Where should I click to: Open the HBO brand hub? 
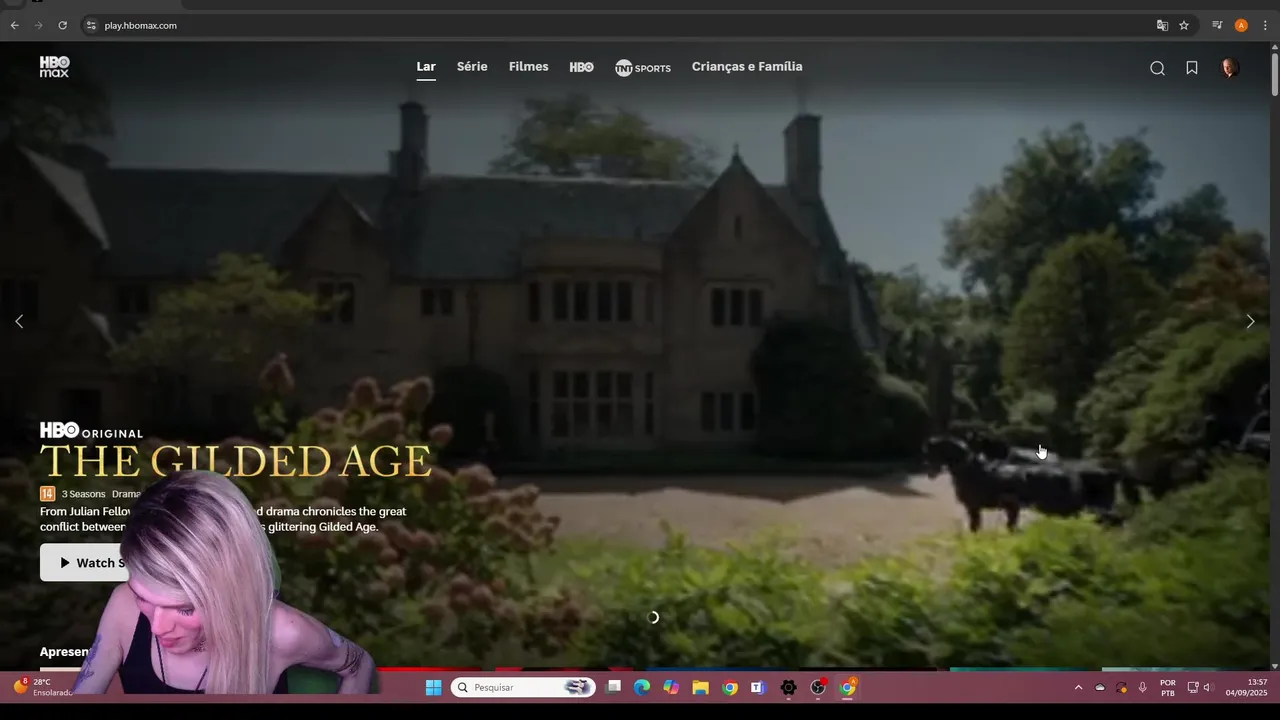pyautogui.click(x=581, y=67)
